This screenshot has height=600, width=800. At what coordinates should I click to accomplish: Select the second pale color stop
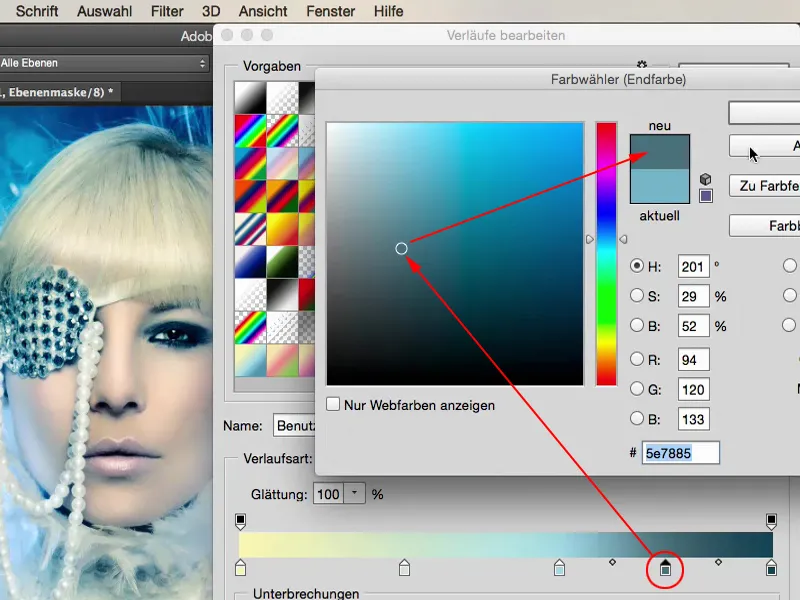pos(404,567)
